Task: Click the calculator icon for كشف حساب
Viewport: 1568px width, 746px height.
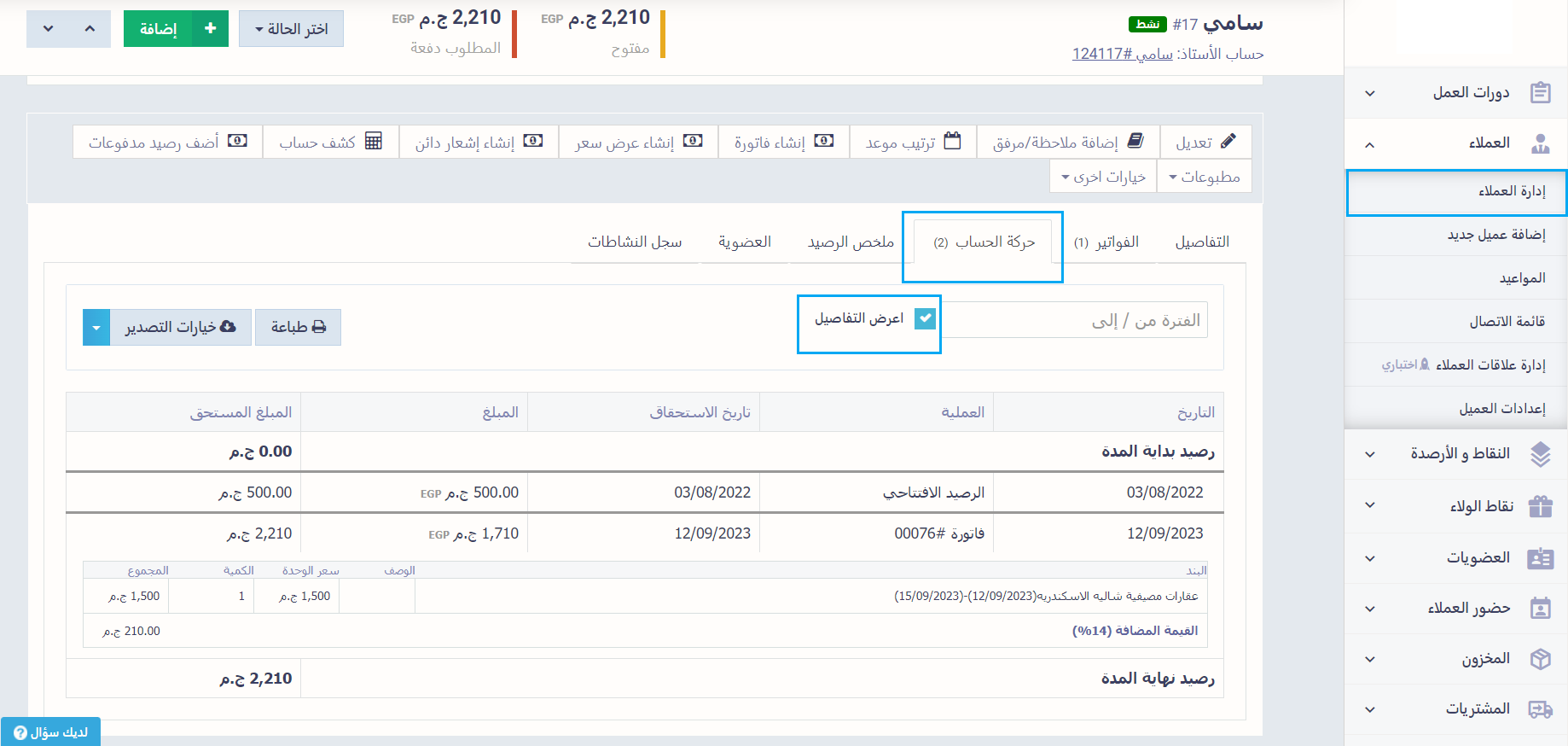Action: (373, 141)
